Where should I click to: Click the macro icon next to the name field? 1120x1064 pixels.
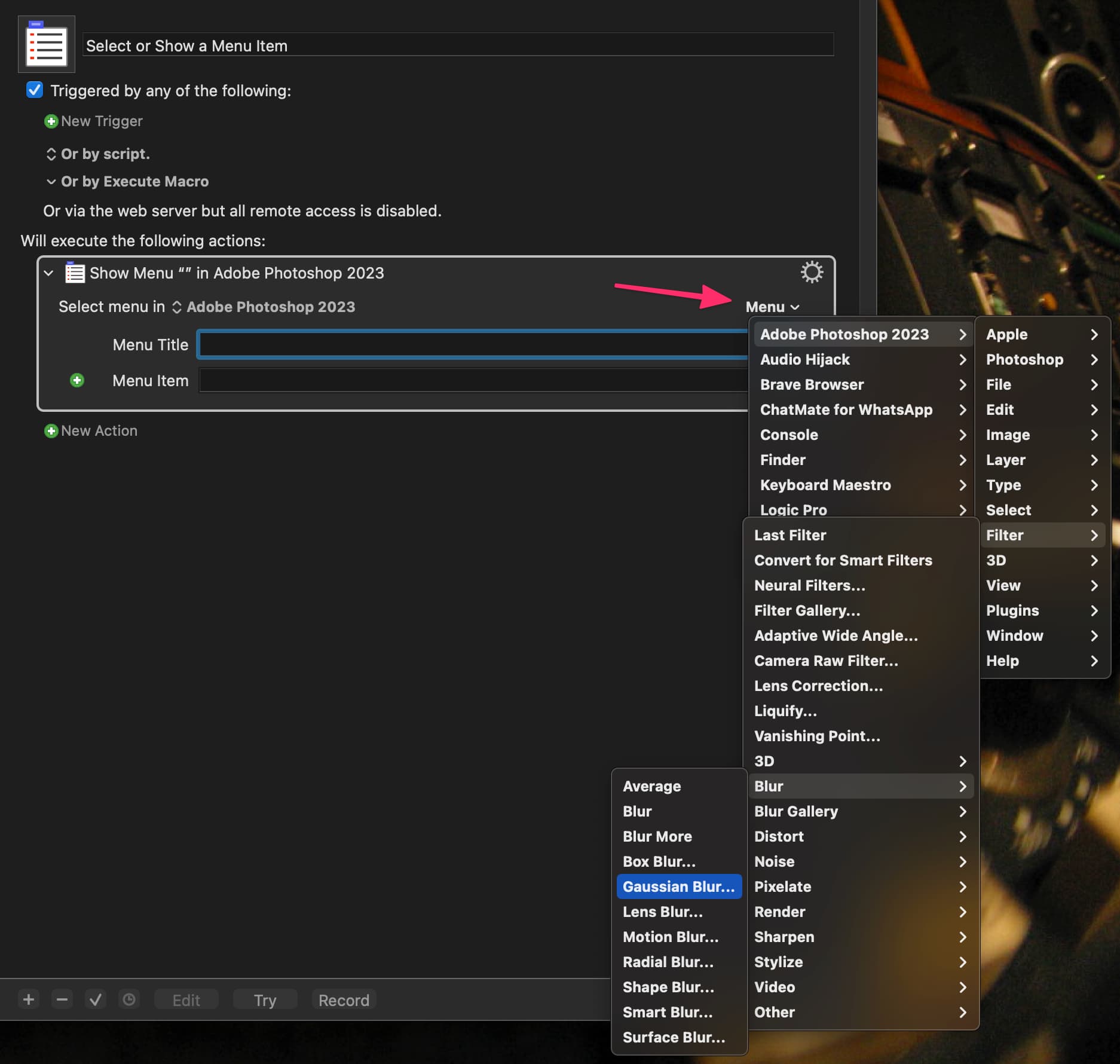[47, 45]
